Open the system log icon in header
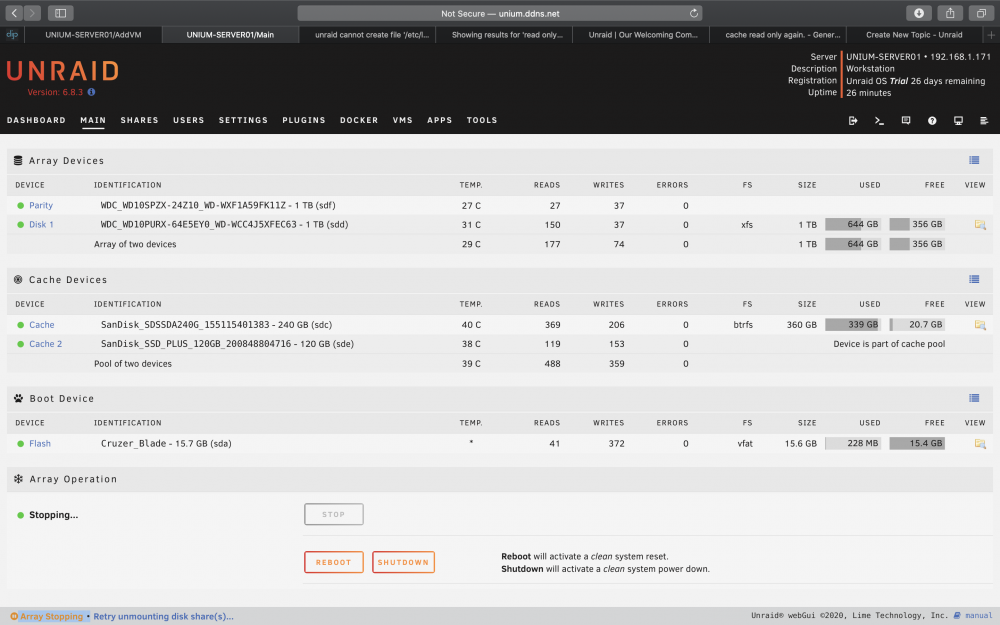 click(x=984, y=121)
